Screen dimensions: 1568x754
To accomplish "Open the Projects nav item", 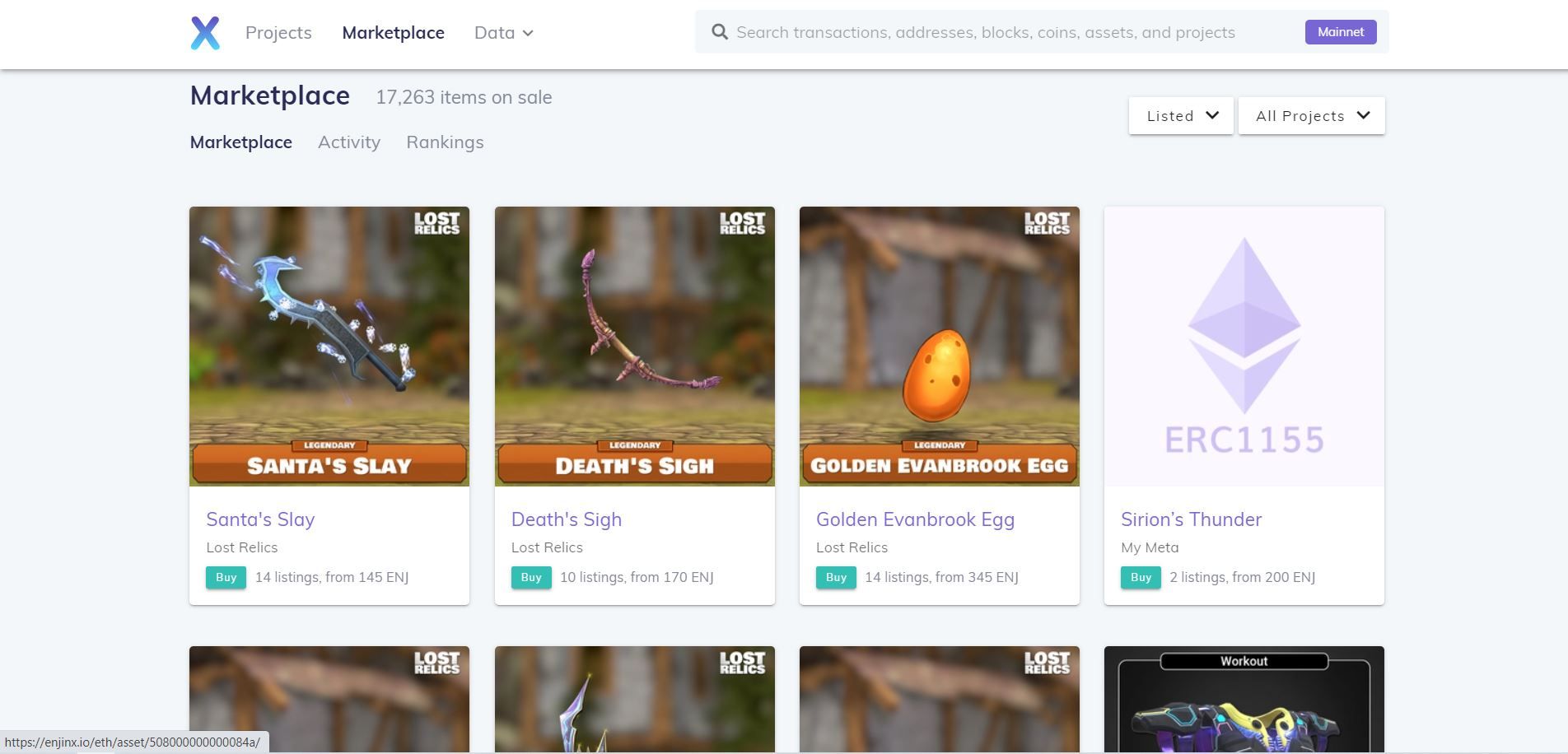I will (x=278, y=33).
